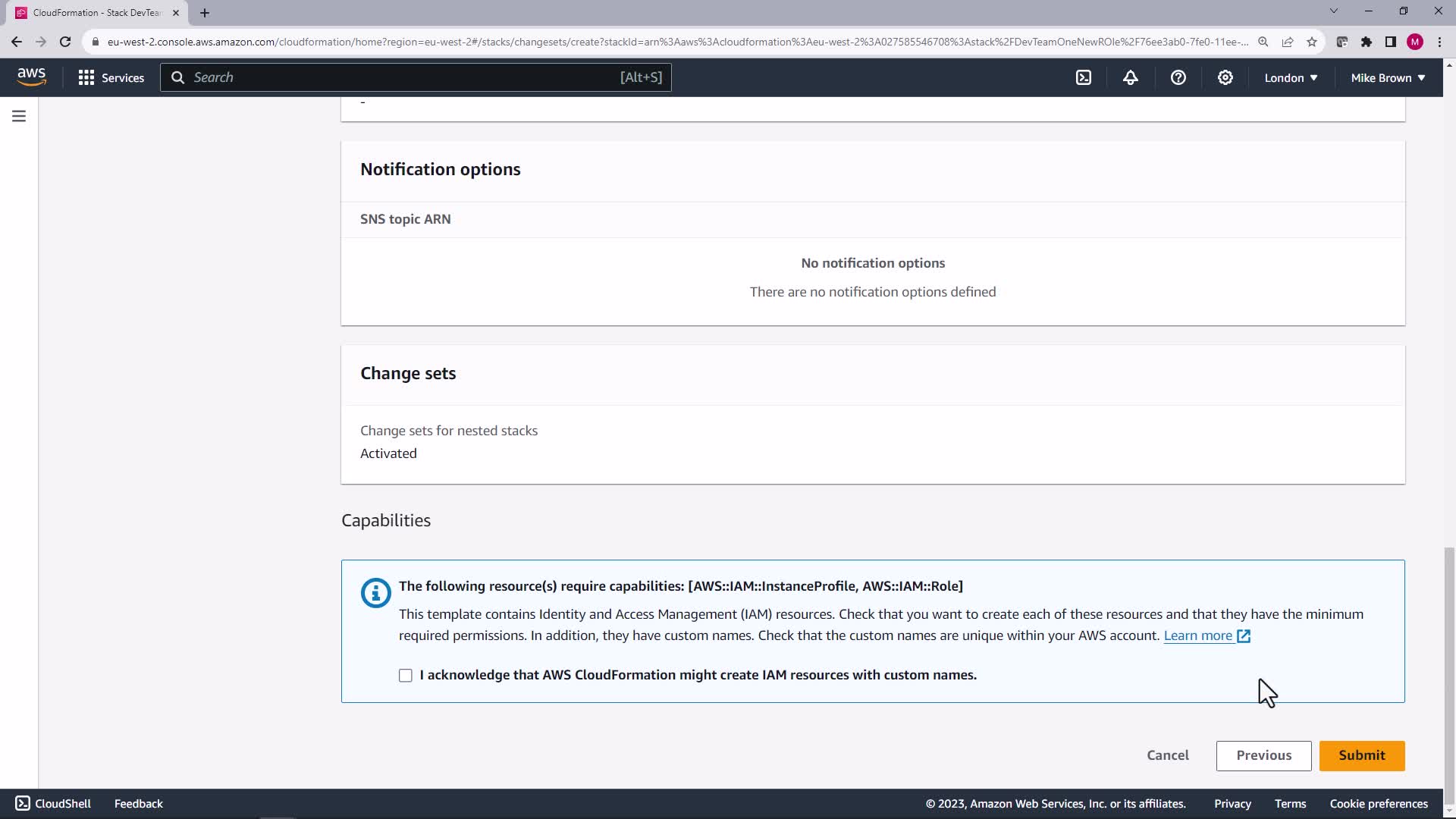Open CloudShell from the footer bar

point(53,803)
